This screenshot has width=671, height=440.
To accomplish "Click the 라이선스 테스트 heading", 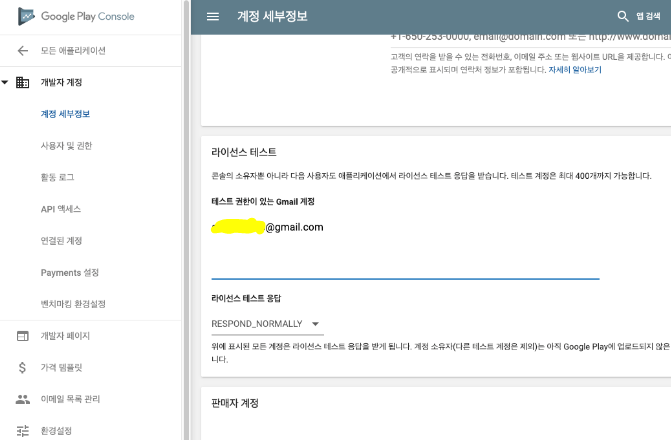I will [243, 152].
